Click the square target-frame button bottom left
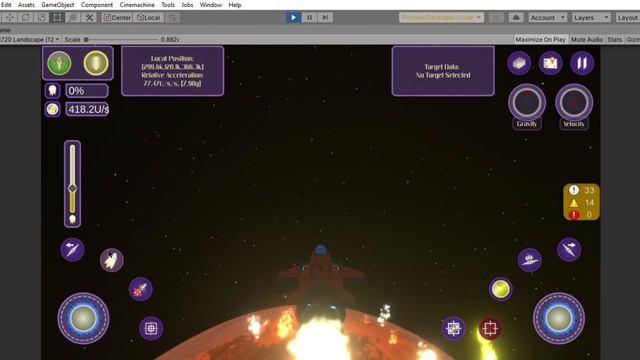This screenshot has width=640, height=360. pos(151,328)
